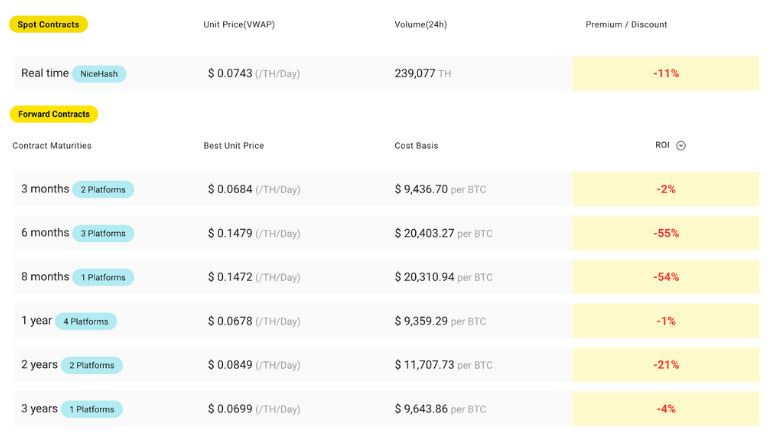Click the Best Unit Price column header
Viewport: 768px width, 436px height.
(234, 146)
